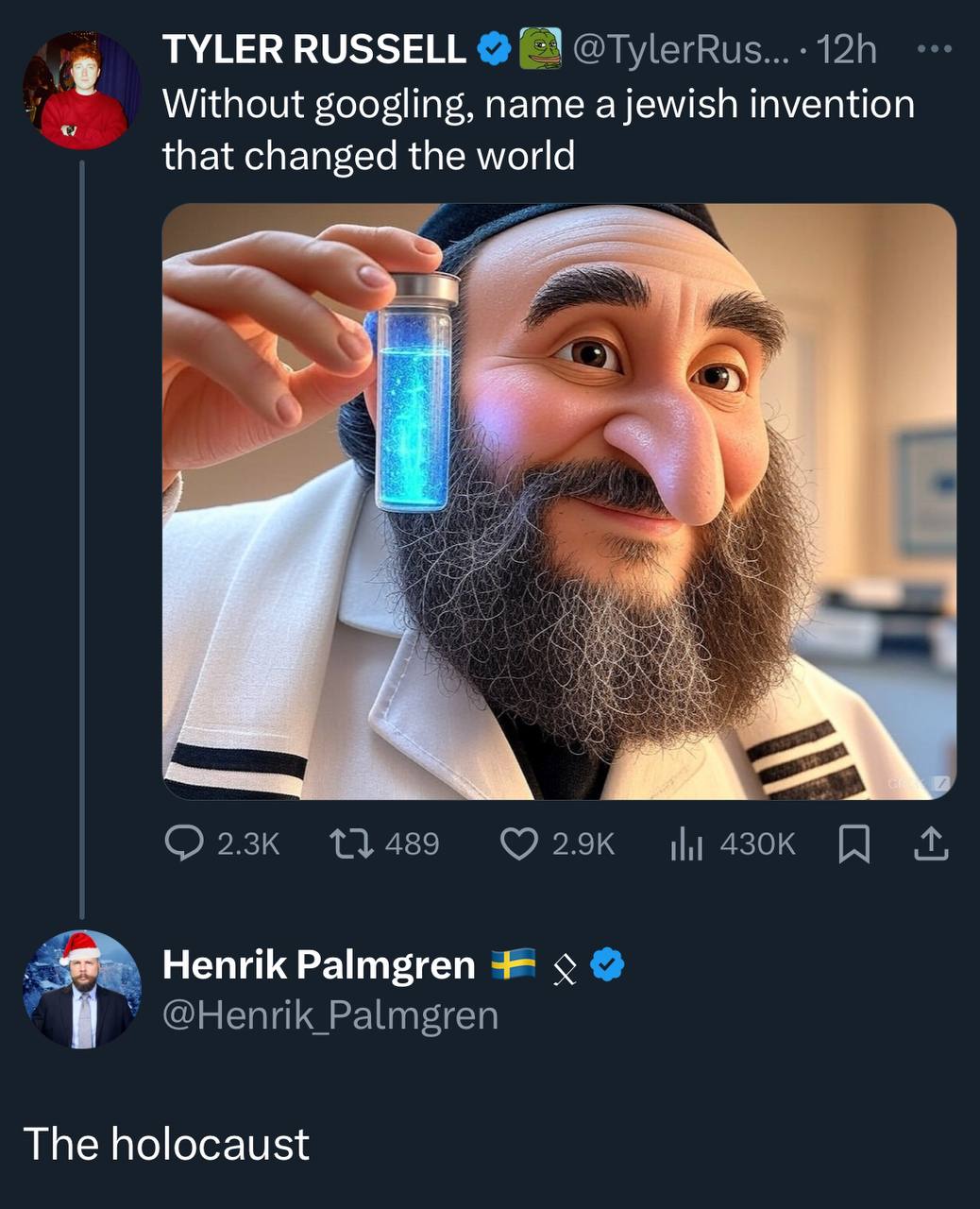Viewport: 980px width, 1209px height.
Task: Click the @Henrik_Palmgren handle
Action: click(329, 1015)
